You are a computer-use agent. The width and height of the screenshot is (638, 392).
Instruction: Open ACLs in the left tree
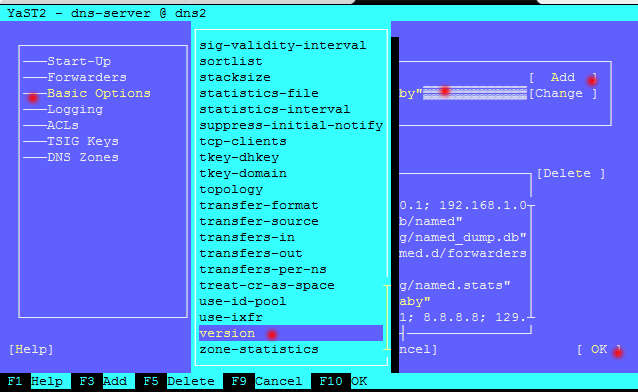pos(63,125)
